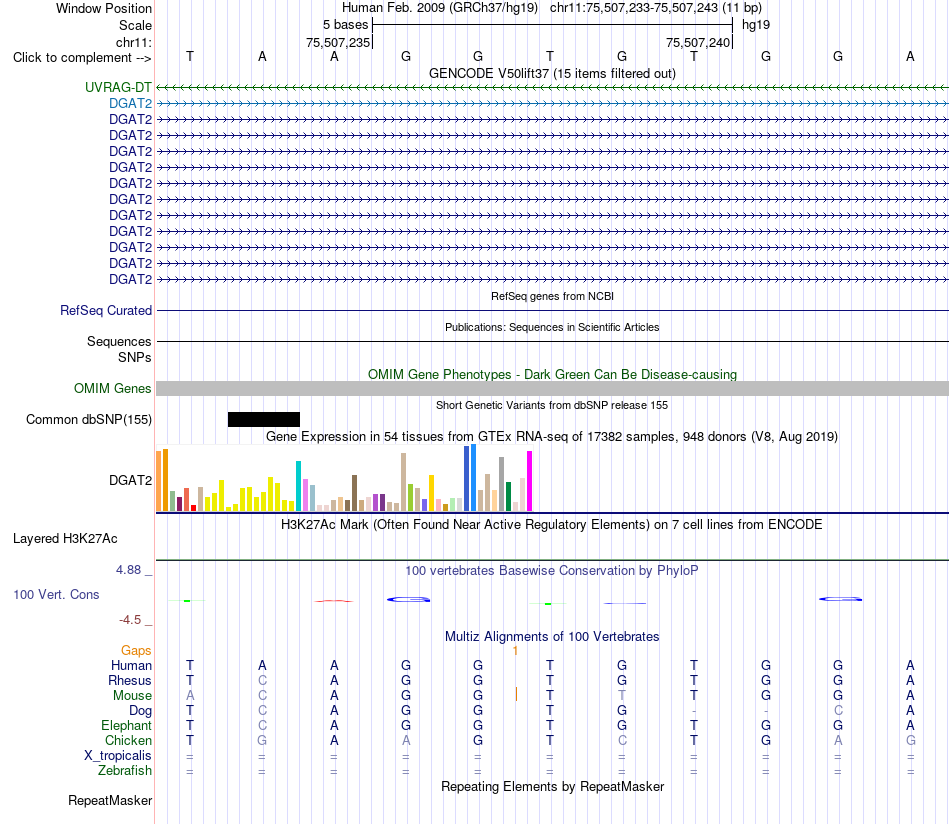950x824 pixels.
Task: Open GENCODE V50lift37 track title
Action: 552,73
